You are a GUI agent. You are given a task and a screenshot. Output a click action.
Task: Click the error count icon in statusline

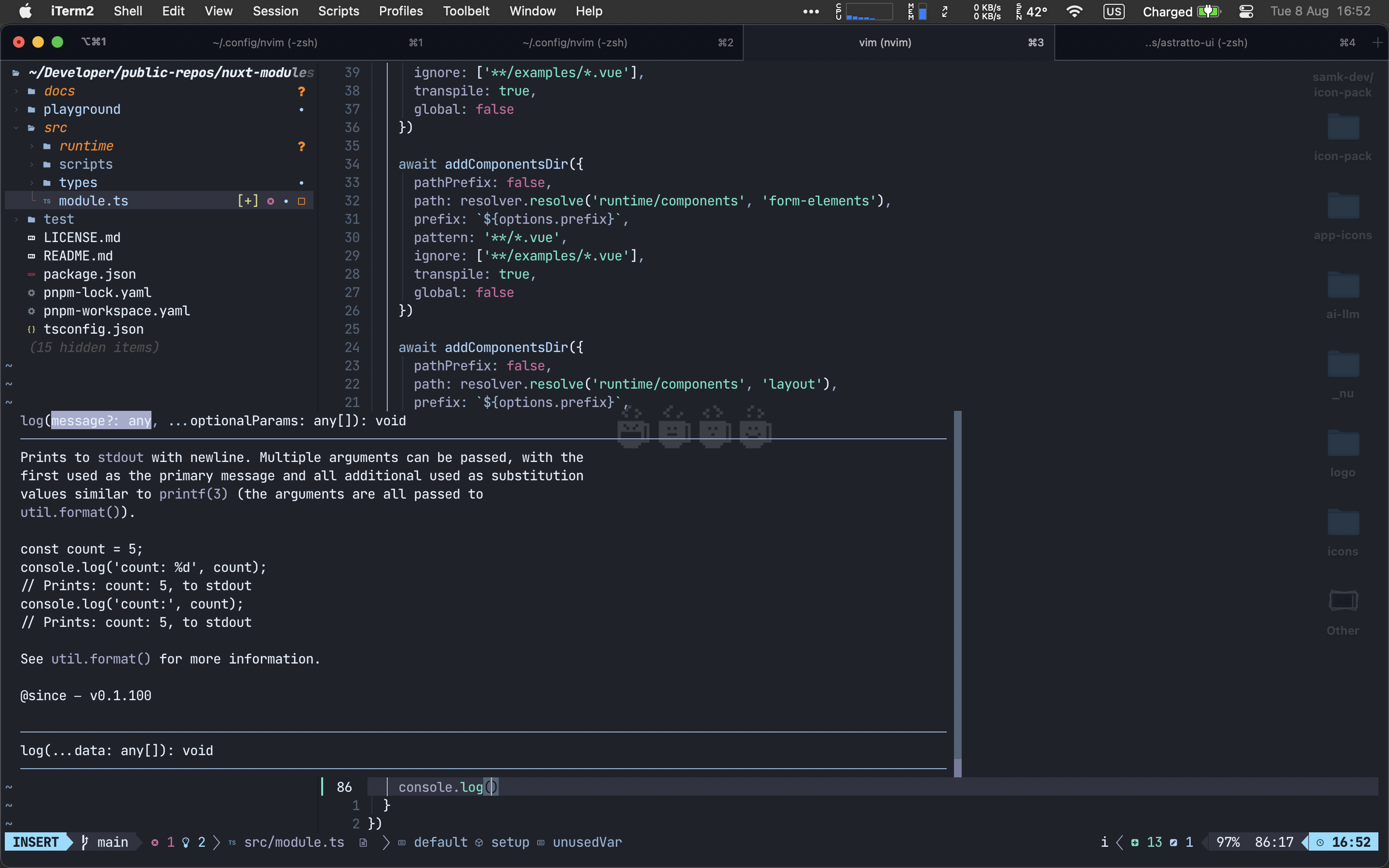(x=155, y=842)
